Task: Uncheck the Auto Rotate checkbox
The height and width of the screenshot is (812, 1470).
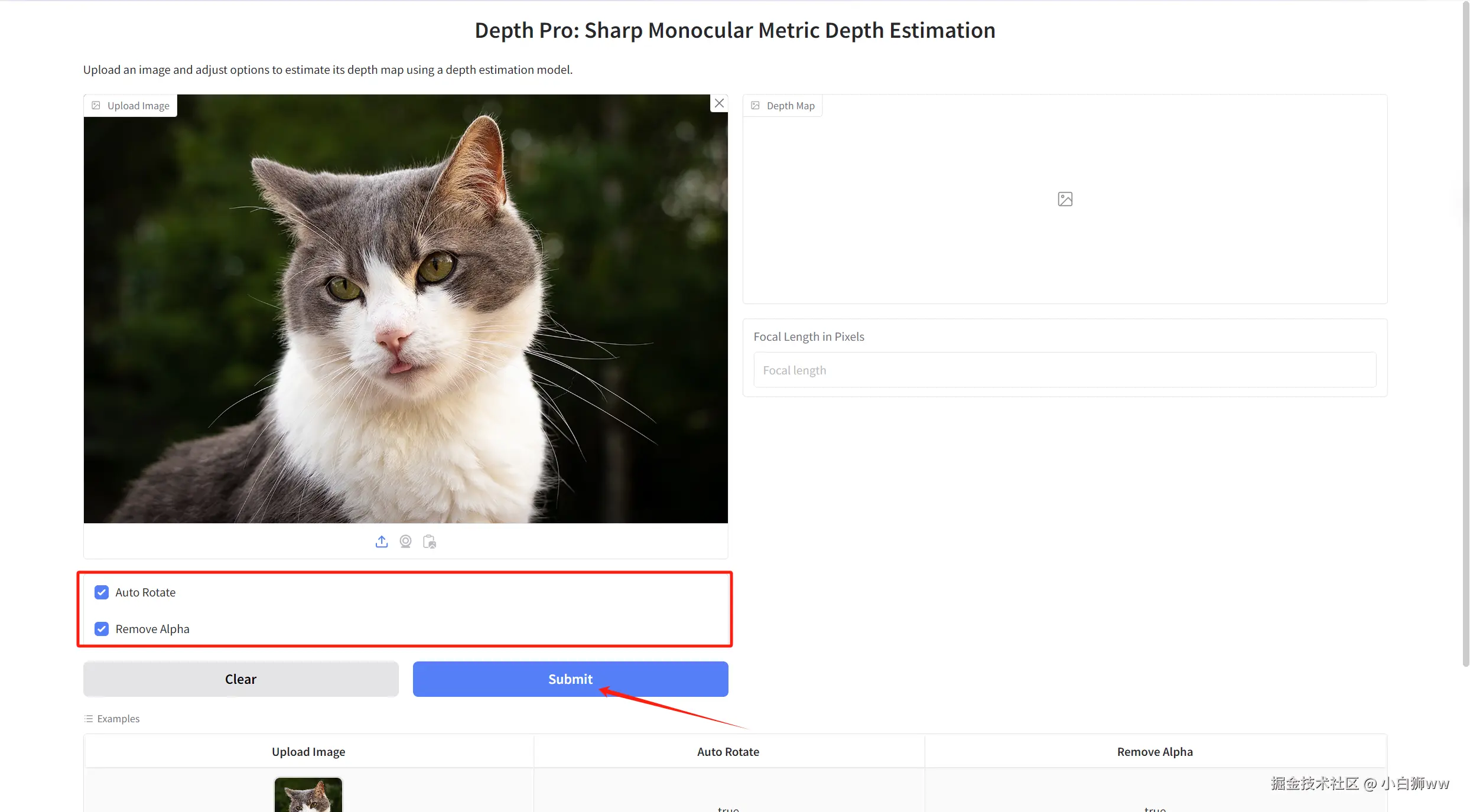Action: [x=102, y=592]
